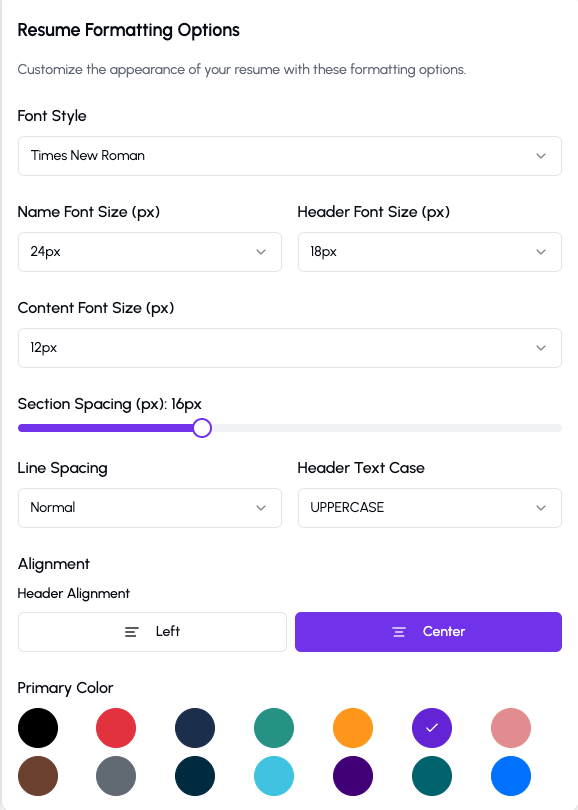Click the Font Style chevron arrow

click(x=541, y=156)
